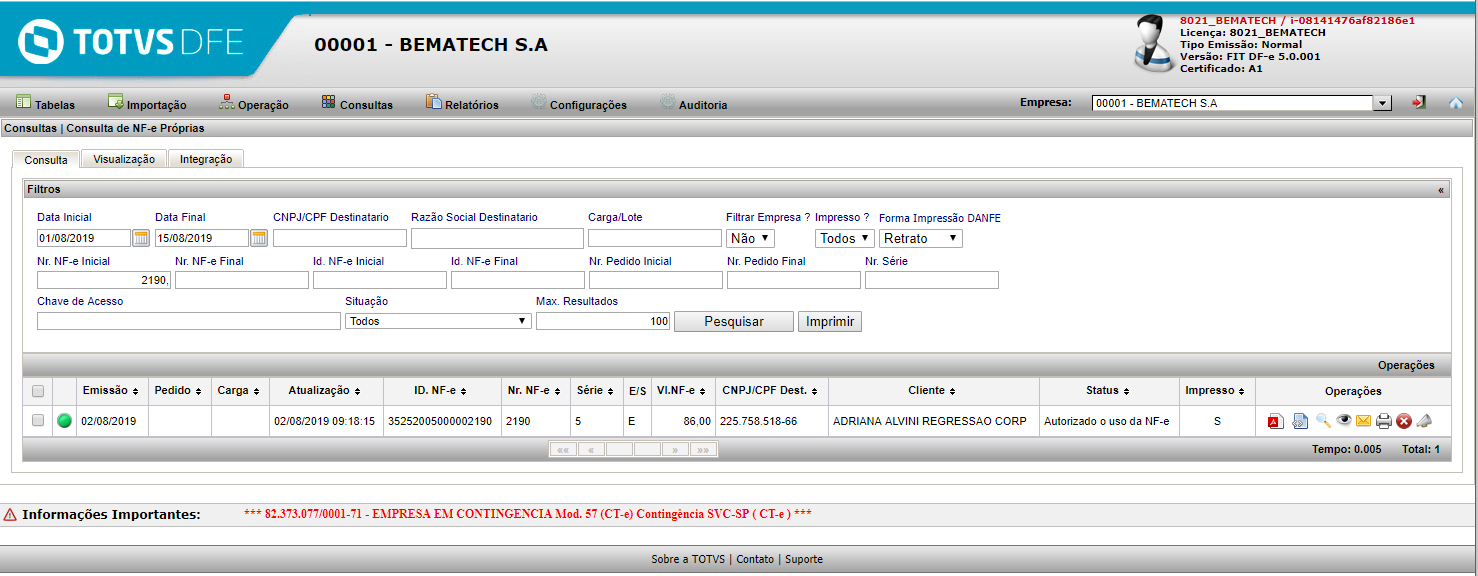Focus the Nr. NF-e Inicial field with 2190

(x=104, y=280)
